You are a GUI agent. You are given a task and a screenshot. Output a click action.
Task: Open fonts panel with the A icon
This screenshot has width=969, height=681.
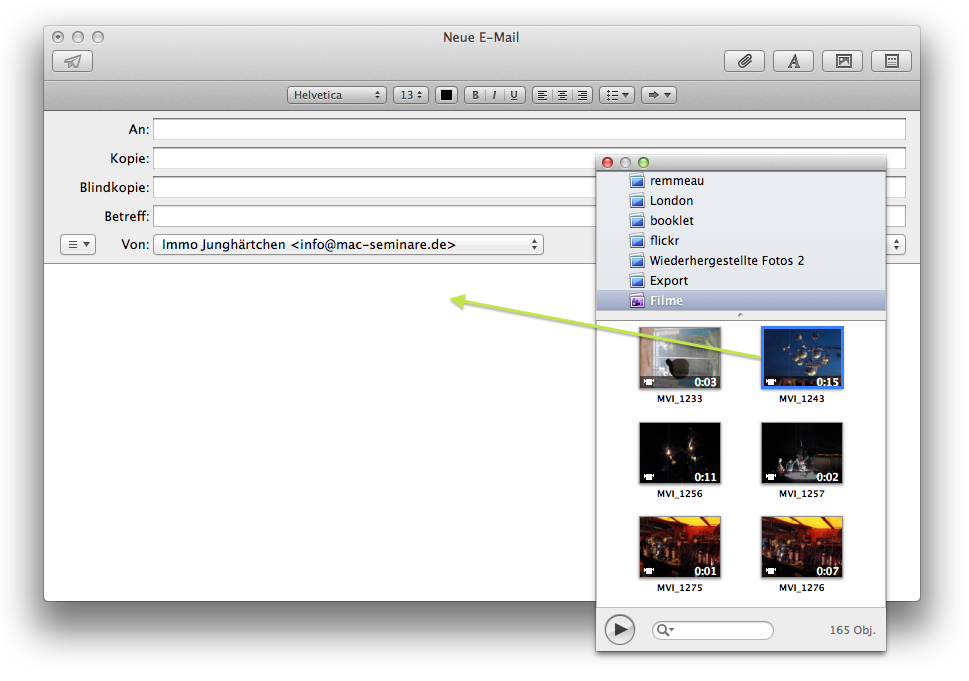tap(793, 61)
